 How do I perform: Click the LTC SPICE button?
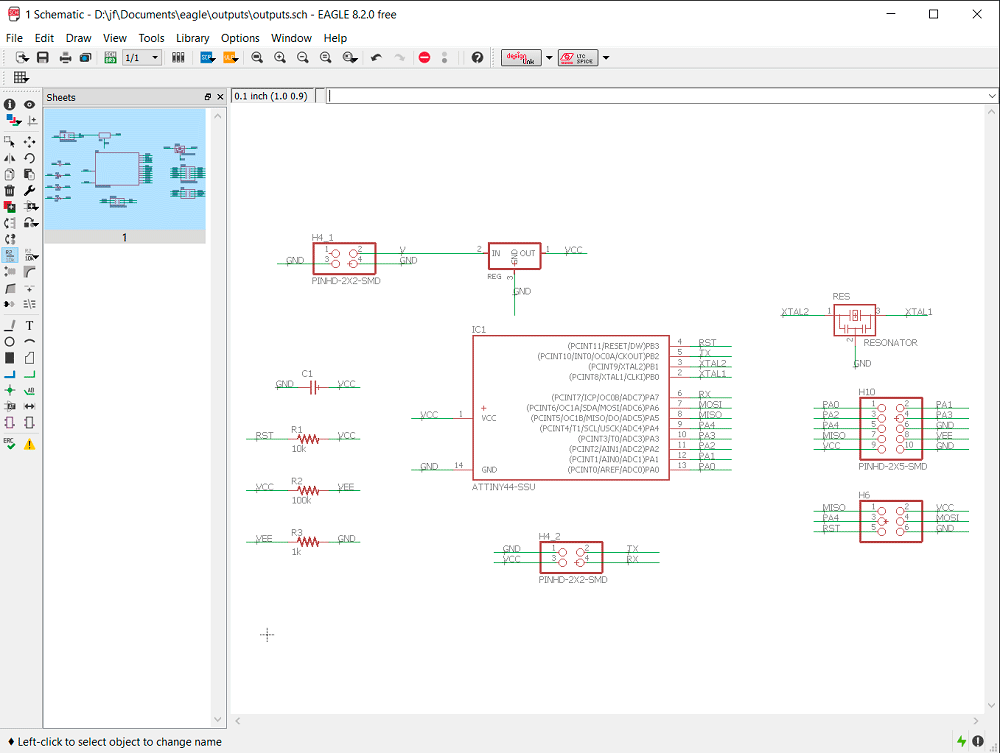pyautogui.click(x=578, y=57)
